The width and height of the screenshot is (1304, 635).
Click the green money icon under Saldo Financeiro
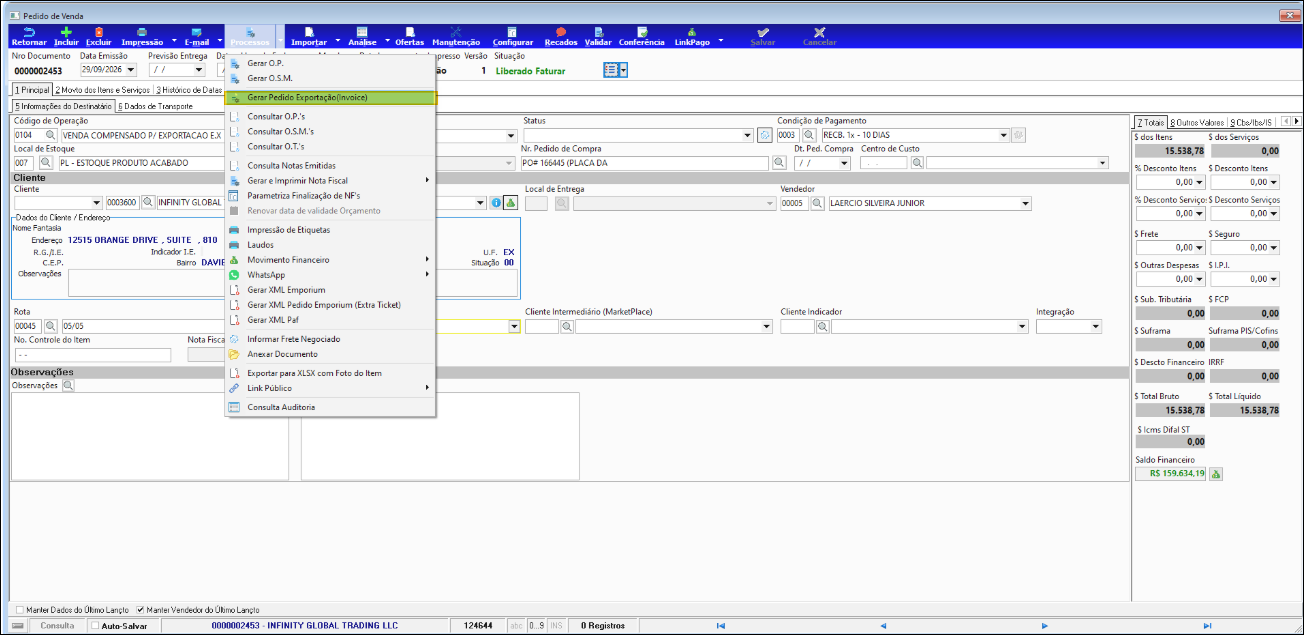[1217, 474]
